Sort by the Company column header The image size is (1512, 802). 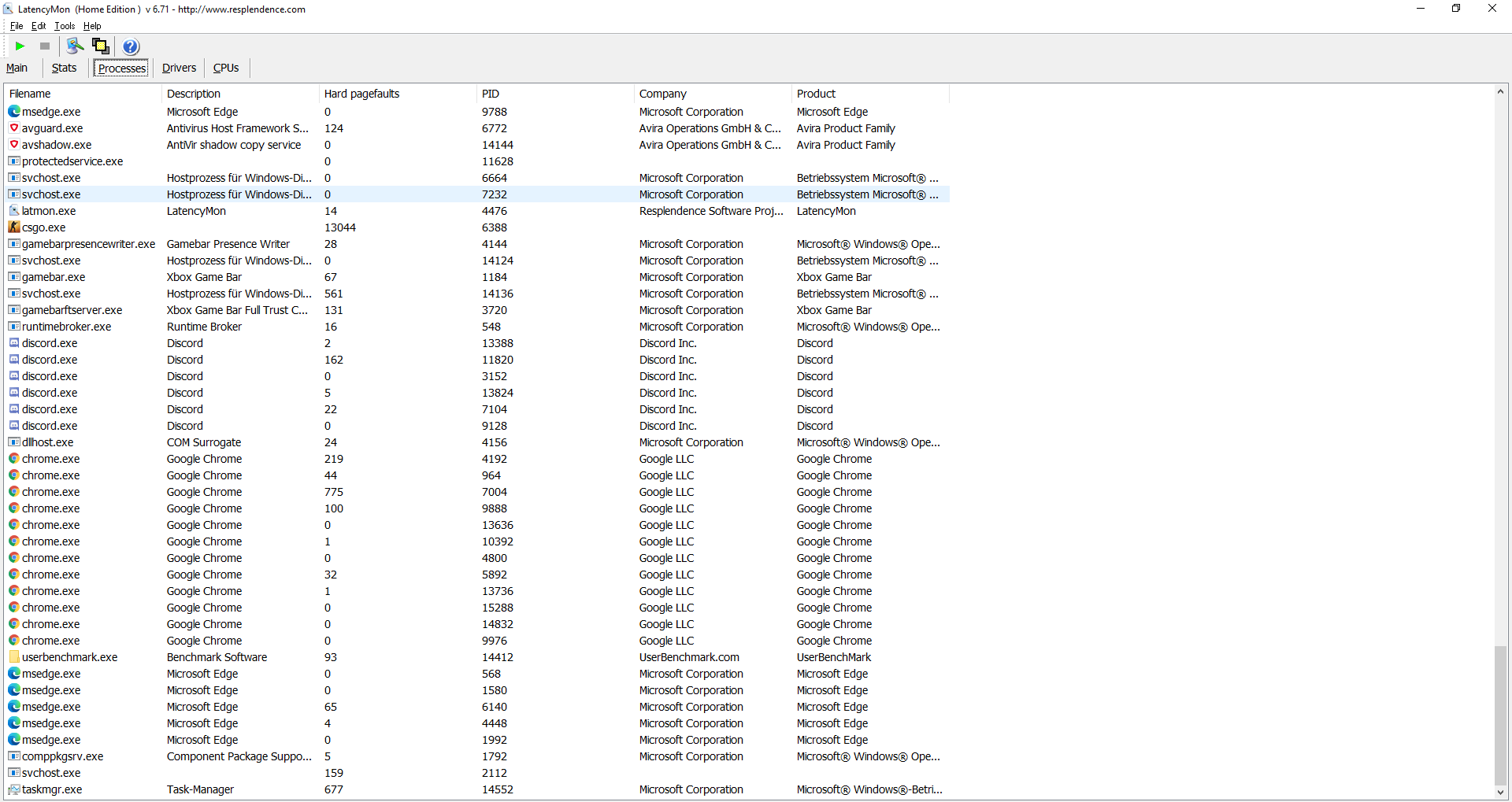point(713,94)
